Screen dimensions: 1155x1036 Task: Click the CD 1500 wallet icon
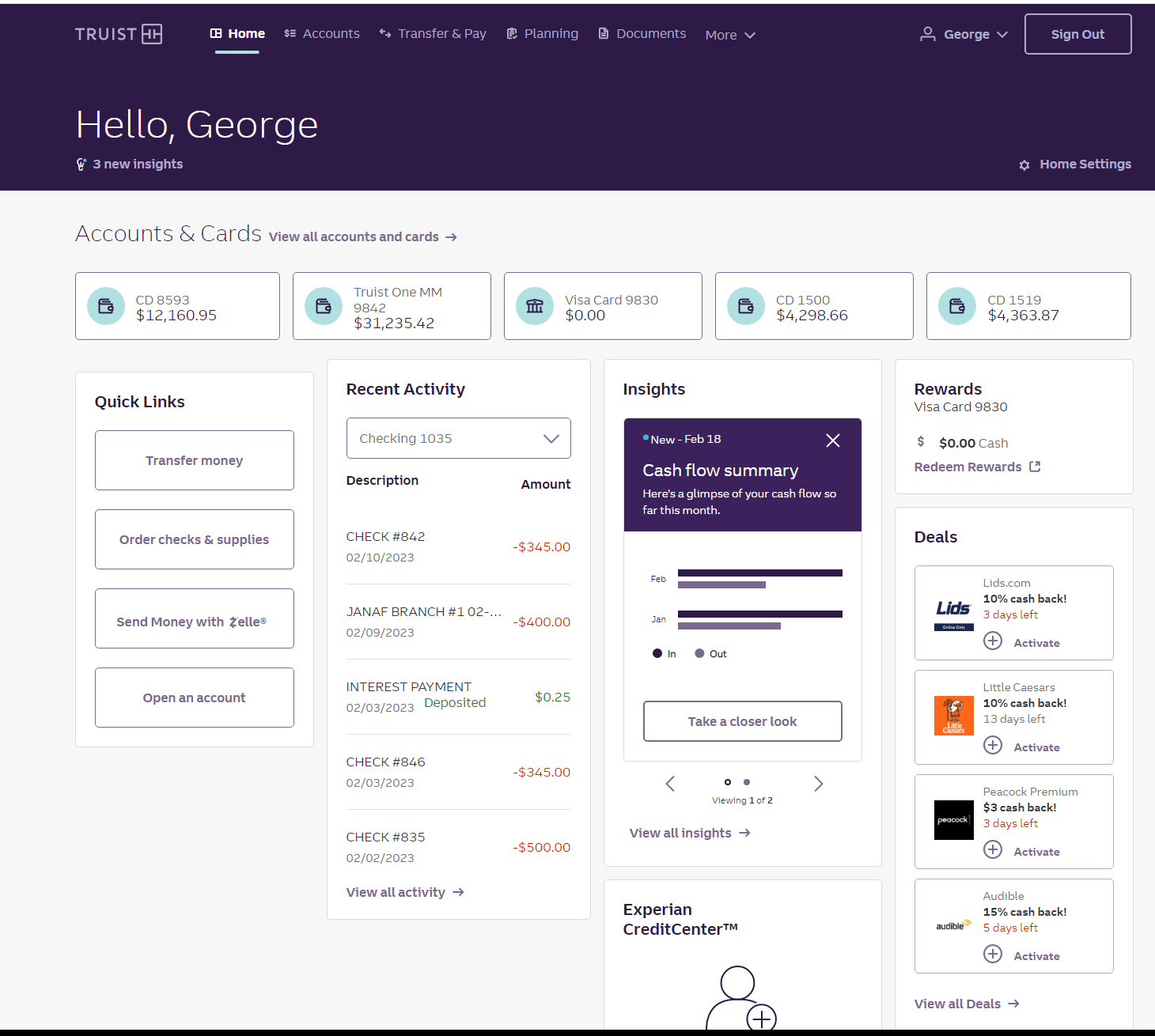click(746, 306)
